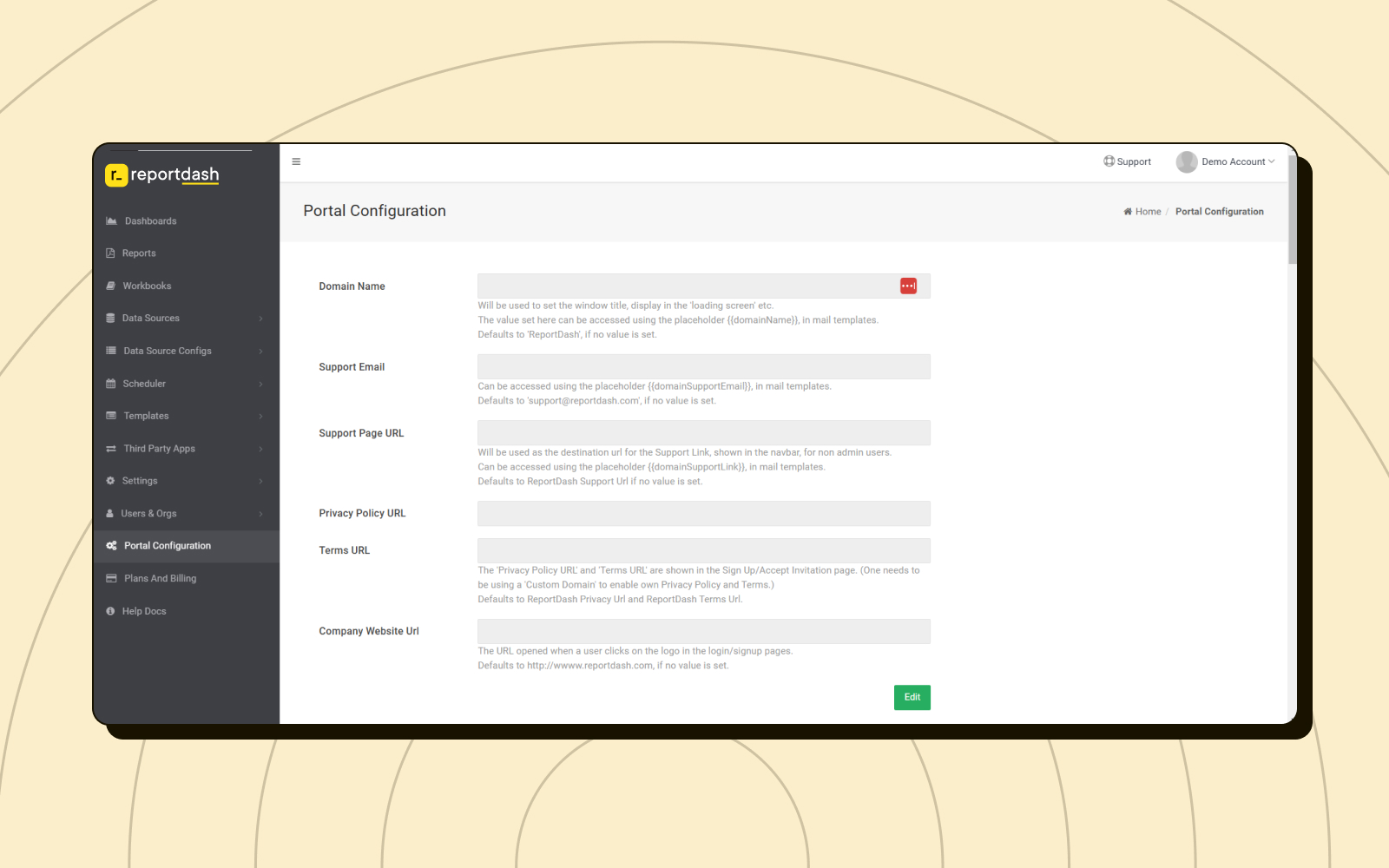
Task: Expand the Third Party Apps chevron
Action: [260, 449]
